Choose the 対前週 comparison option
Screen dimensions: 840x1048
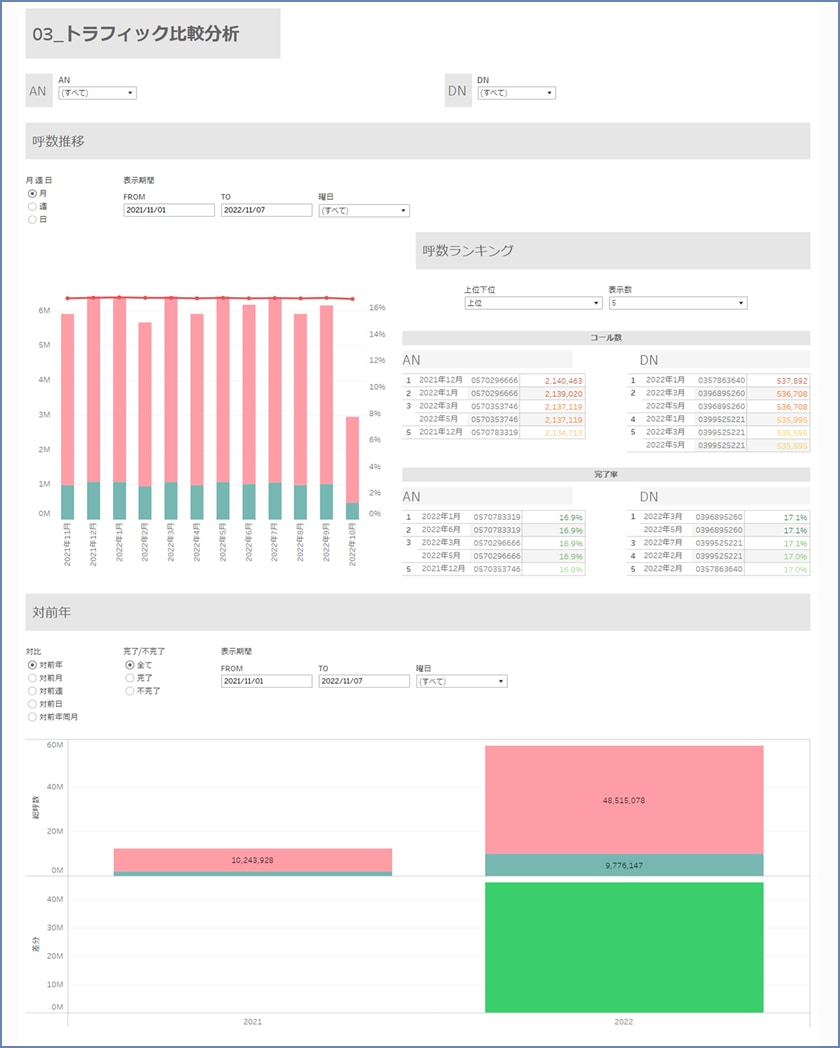32,691
